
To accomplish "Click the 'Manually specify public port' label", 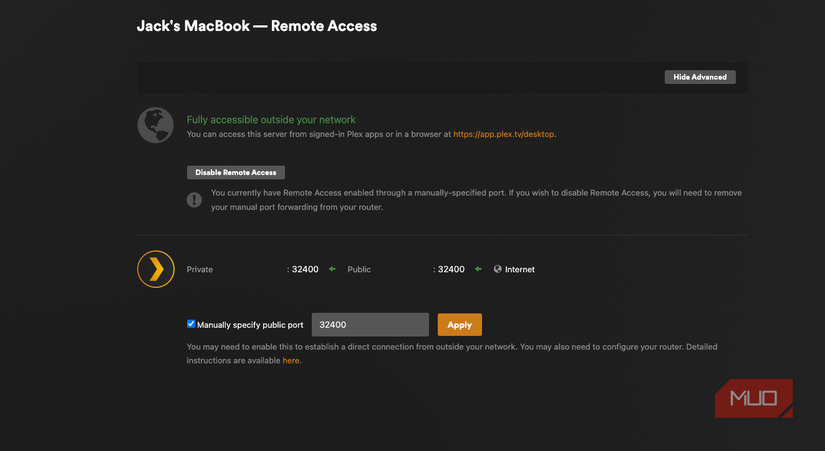I will [x=250, y=325].
